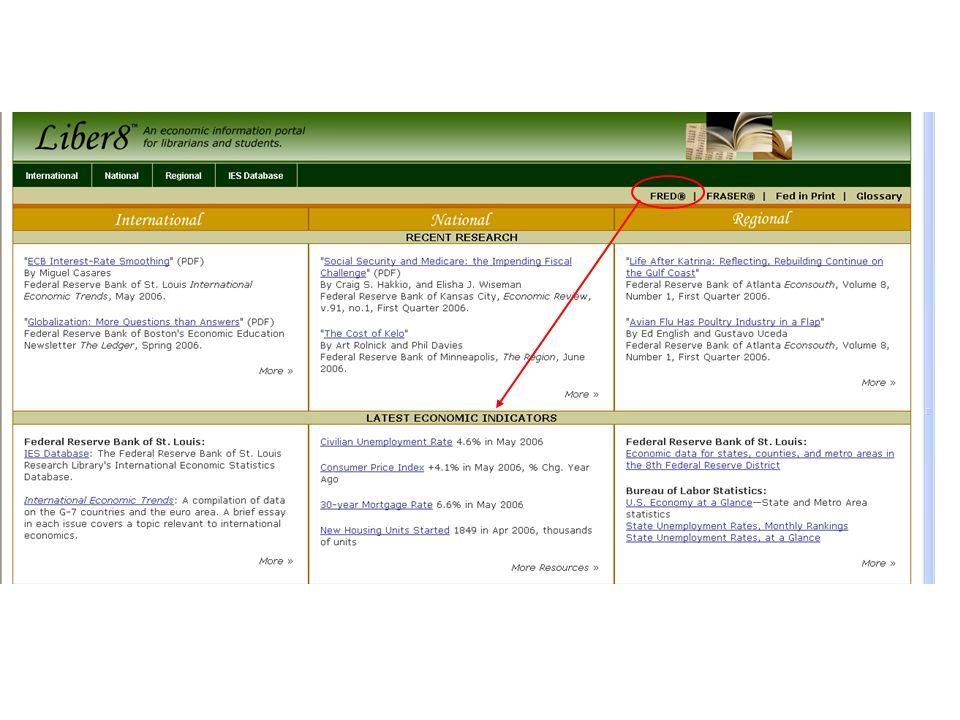Open U.S. Economy at a Glance link
This screenshot has height=720, width=960.
pos(689,502)
